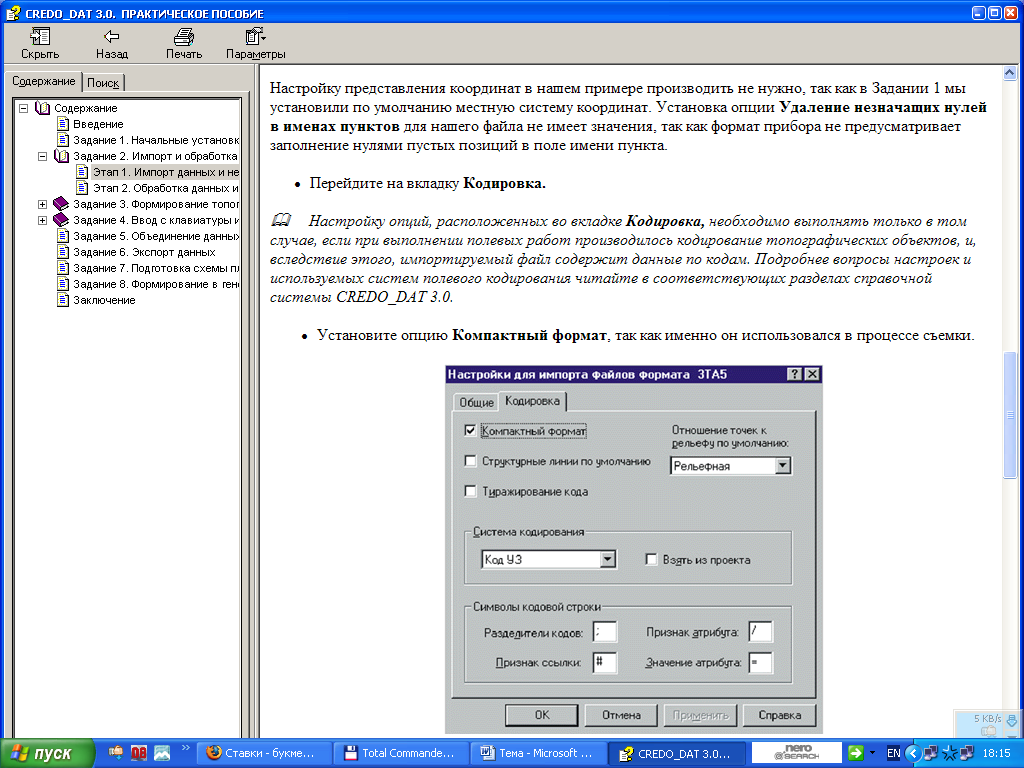This screenshot has height=768, width=1024.
Task: Open Этап 2. Обработка данных topic
Action: tap(166, 188)
